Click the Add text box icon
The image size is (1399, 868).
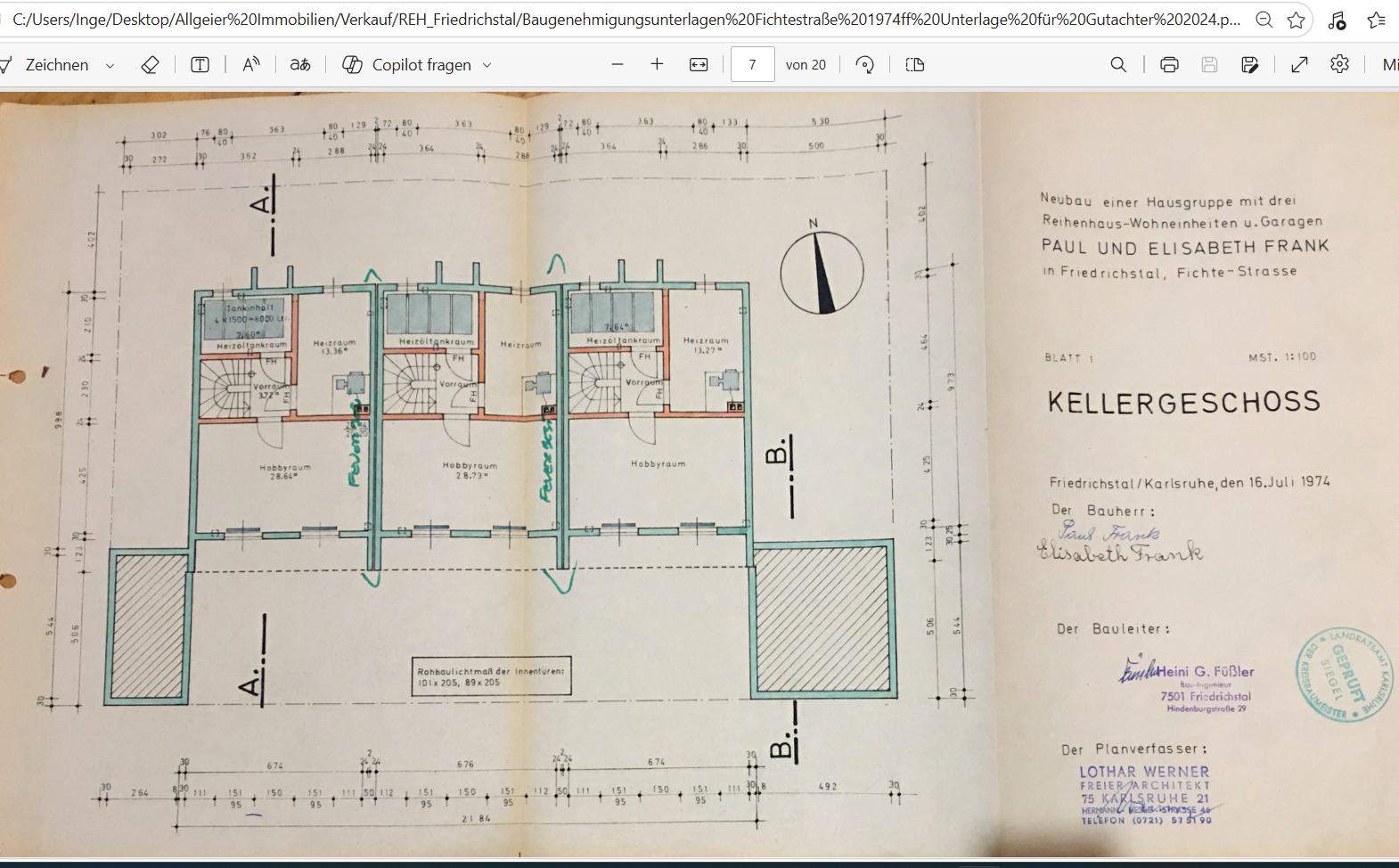coord(200,65)
